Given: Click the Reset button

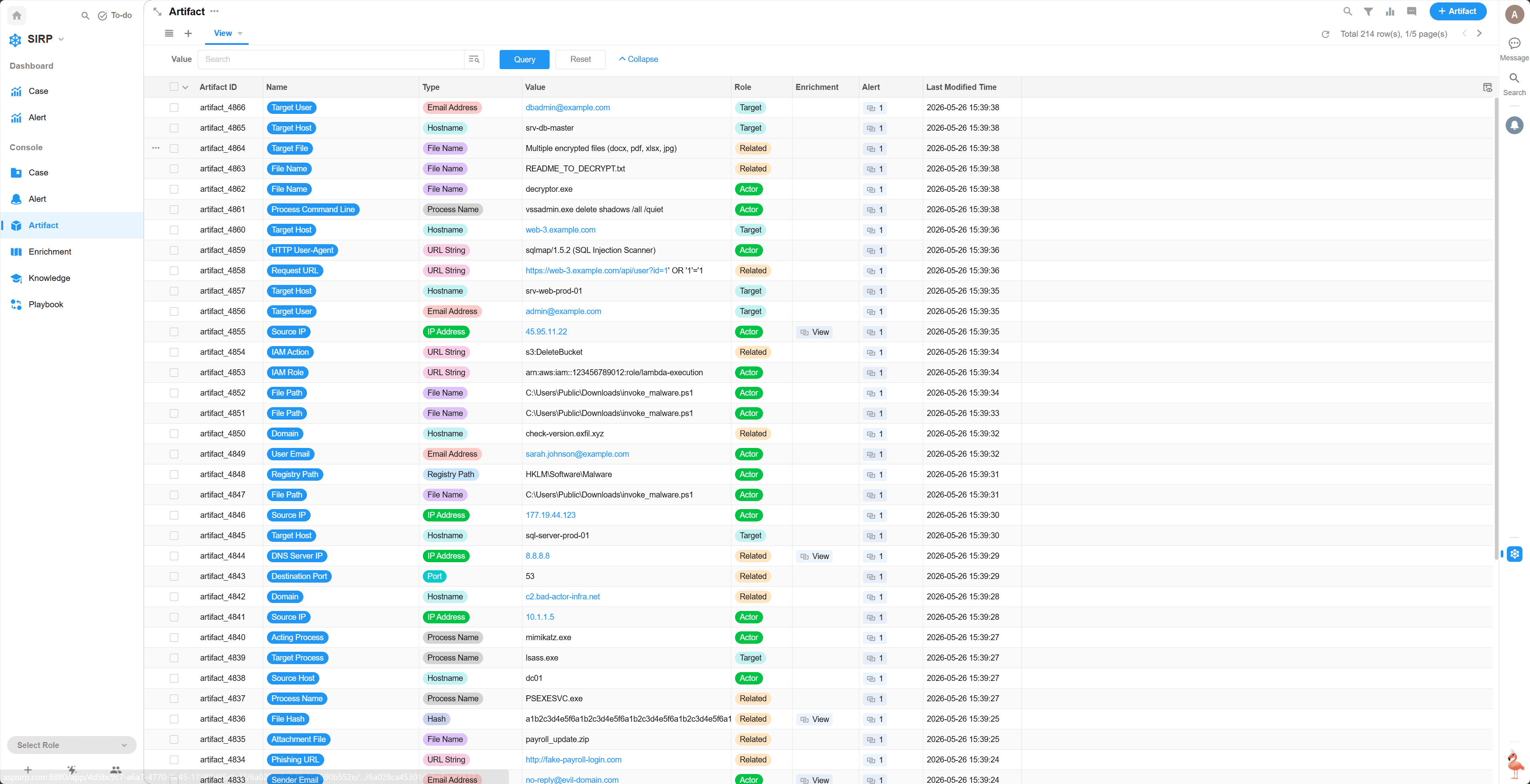Looking at the screenshot, I should point(580,59).
